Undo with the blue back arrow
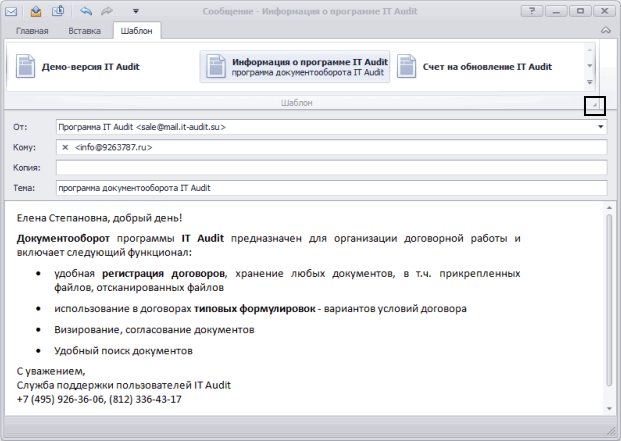The width and height of the screenshot is (621, 441). tap(86, 11)
